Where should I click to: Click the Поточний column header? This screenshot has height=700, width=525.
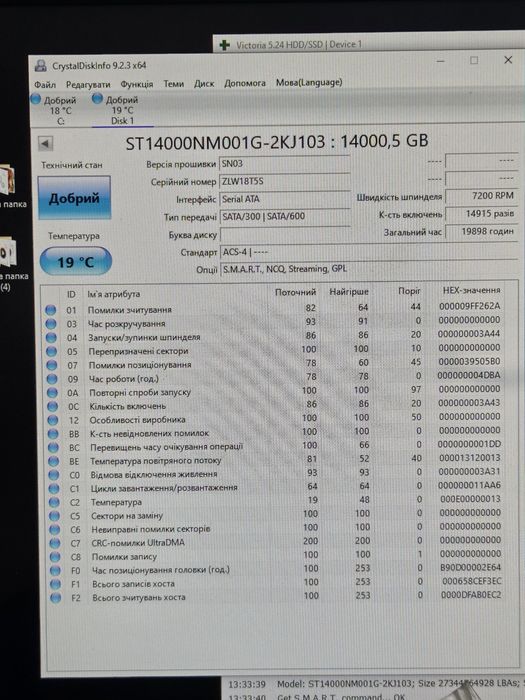(296, 292)
